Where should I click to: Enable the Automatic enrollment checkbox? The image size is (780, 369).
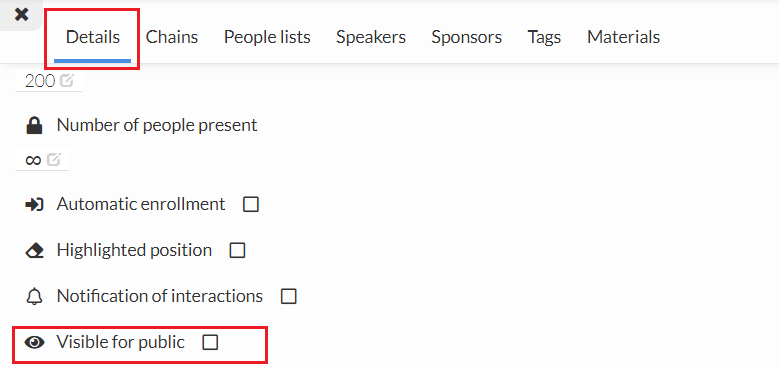[x=251, y=204]
